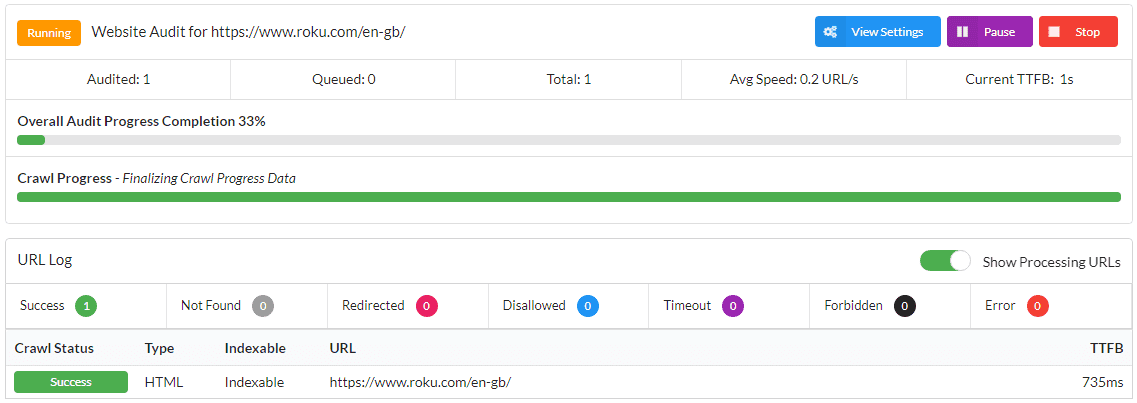Viewport: 1137px width, 403px height.
Task: Sort the log by Crawl Status column
Action: coord(54,348)
